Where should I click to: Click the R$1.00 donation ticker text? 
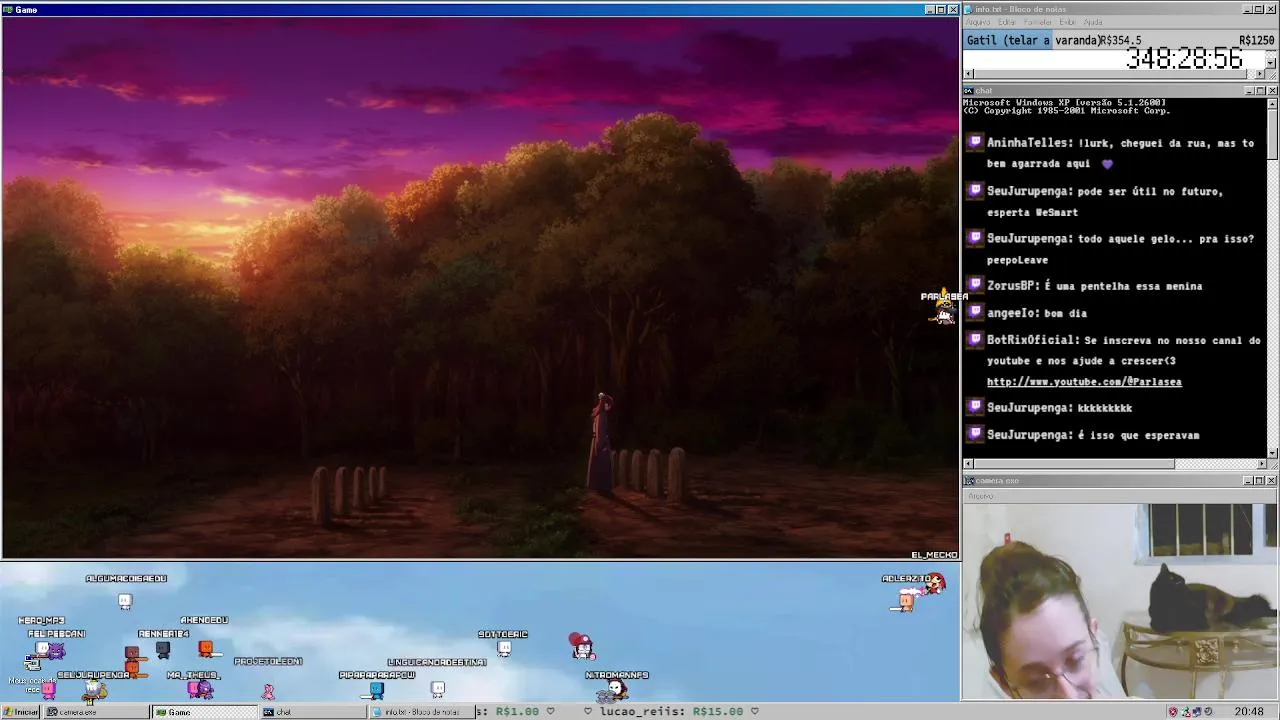tap(517, 711)
